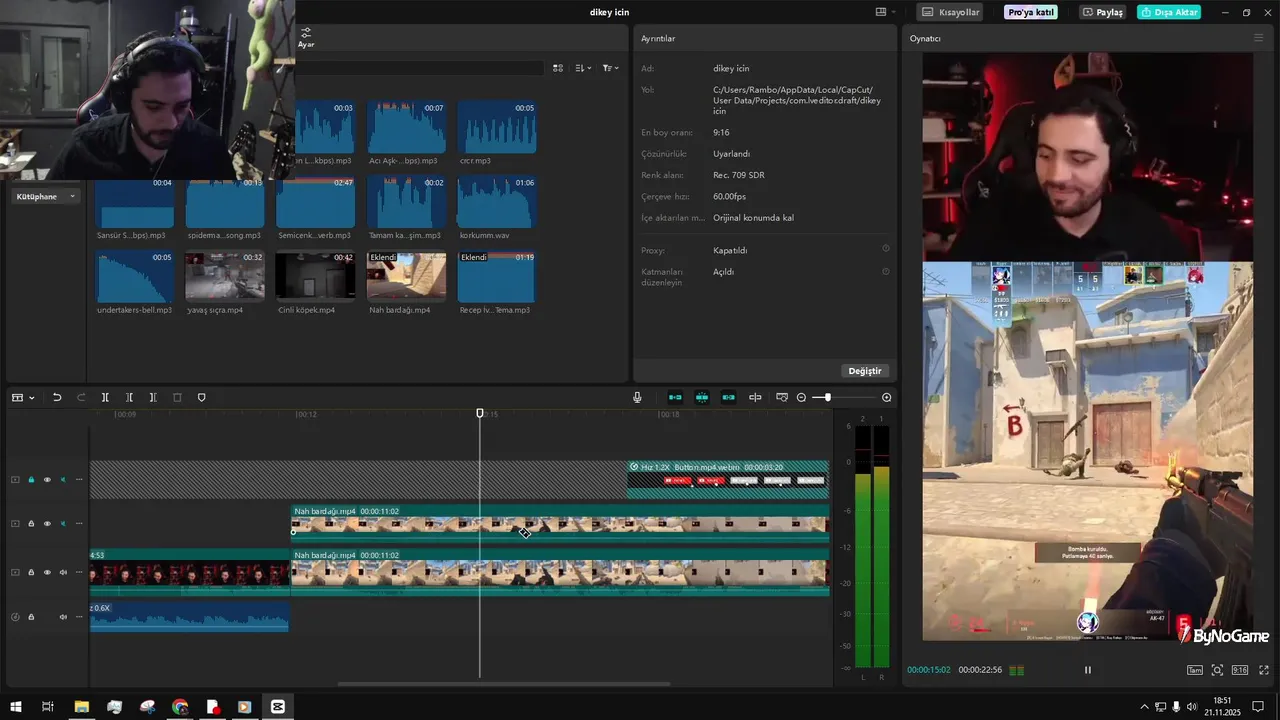1280x720 pixels.
Task: Pause the preview playback
Action: tap(1088, 670)
